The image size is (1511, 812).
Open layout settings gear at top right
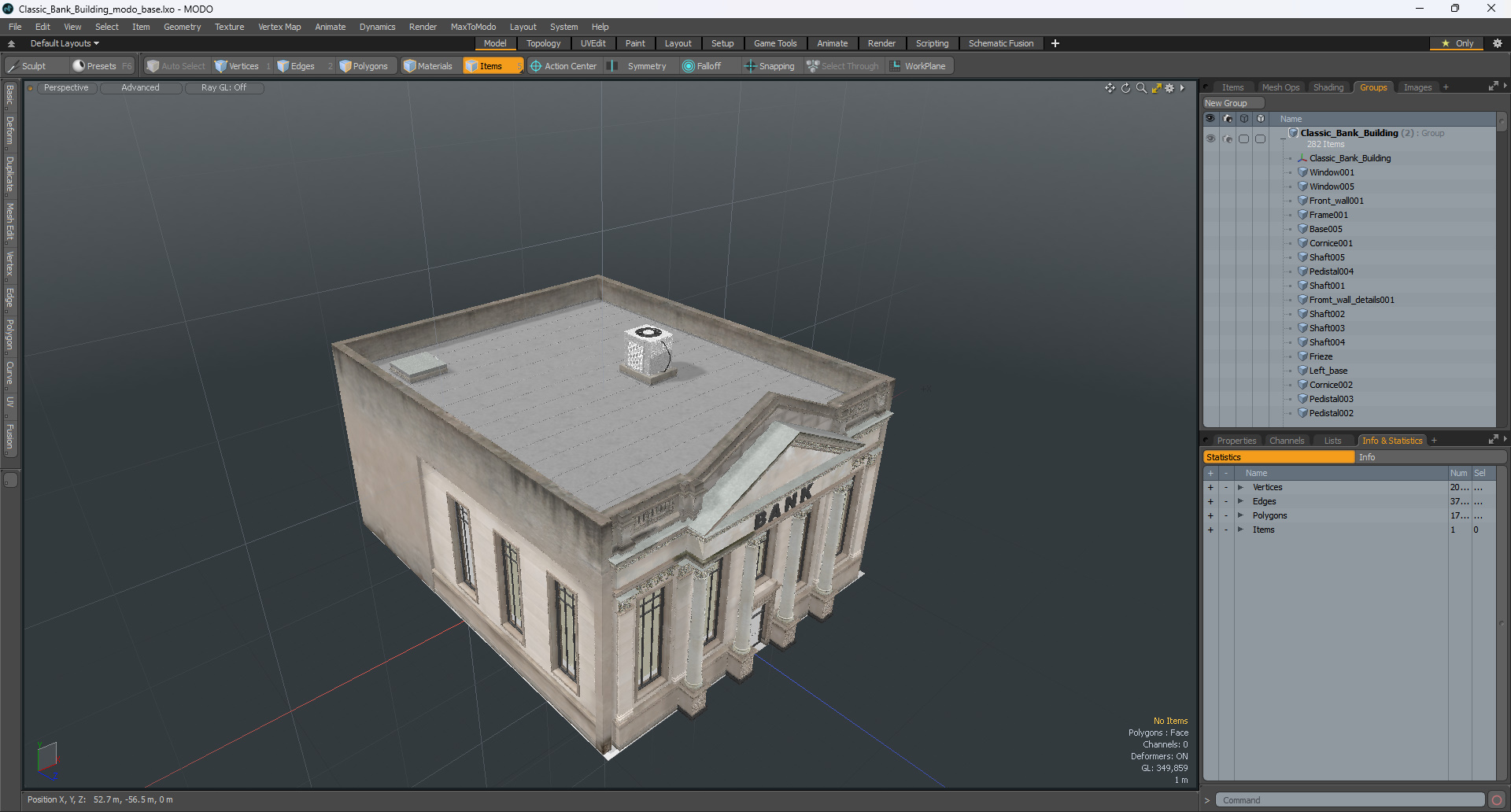coord(1497,43)
